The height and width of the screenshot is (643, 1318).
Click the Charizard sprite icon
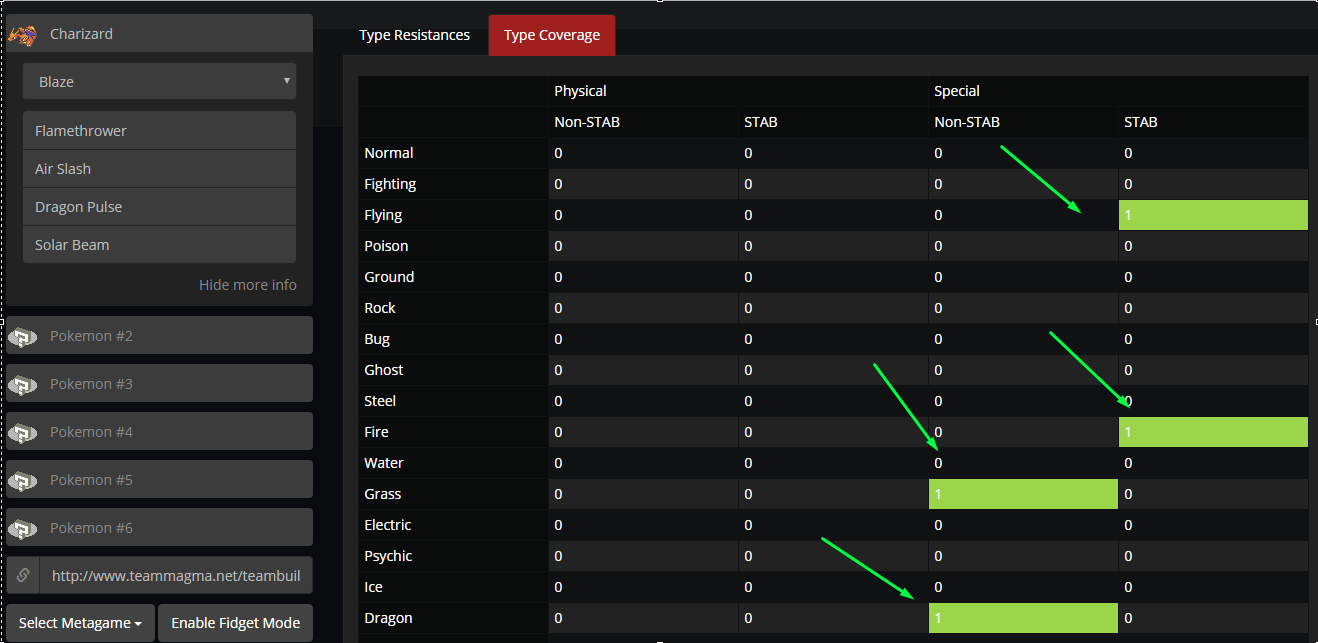click(x=22, y=35)
